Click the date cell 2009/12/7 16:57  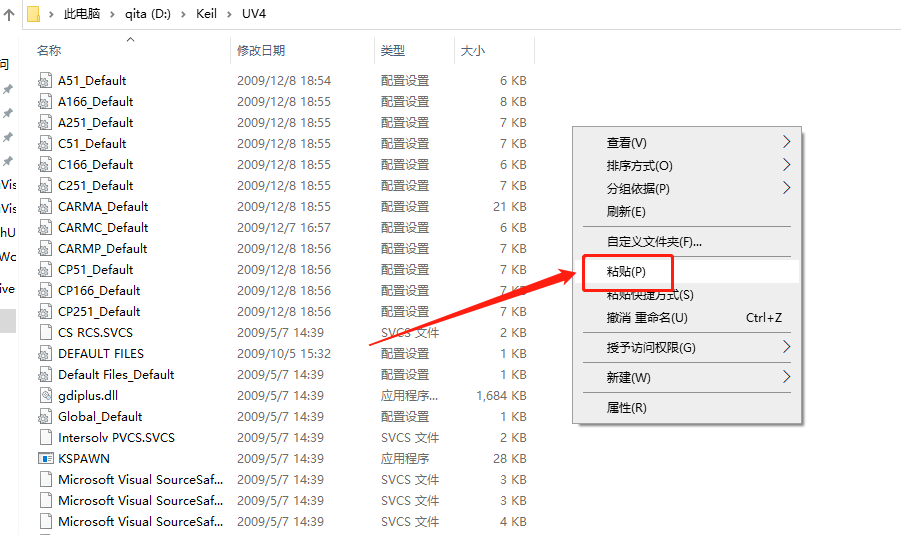click(x=284, y=228)
